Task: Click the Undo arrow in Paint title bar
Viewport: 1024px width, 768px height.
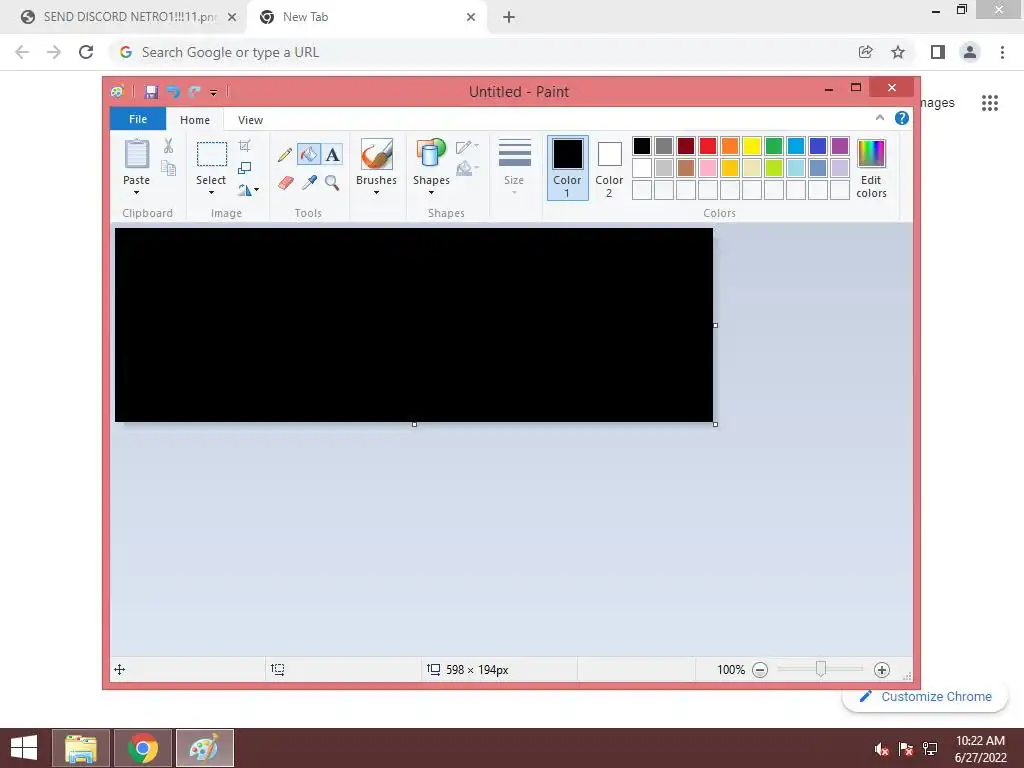Action: tap(173, 92)
